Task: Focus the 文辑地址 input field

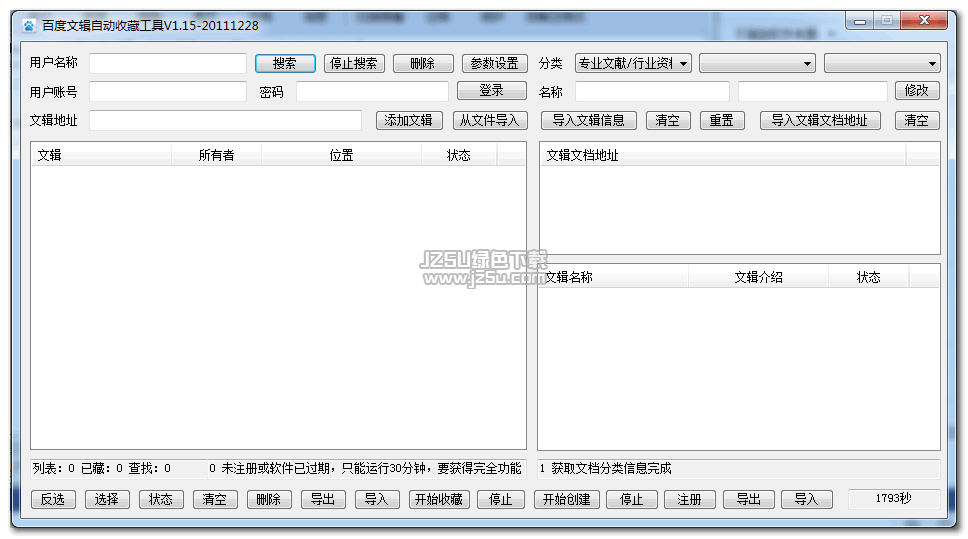Action: pyautogui.click(x=225, y=120)
